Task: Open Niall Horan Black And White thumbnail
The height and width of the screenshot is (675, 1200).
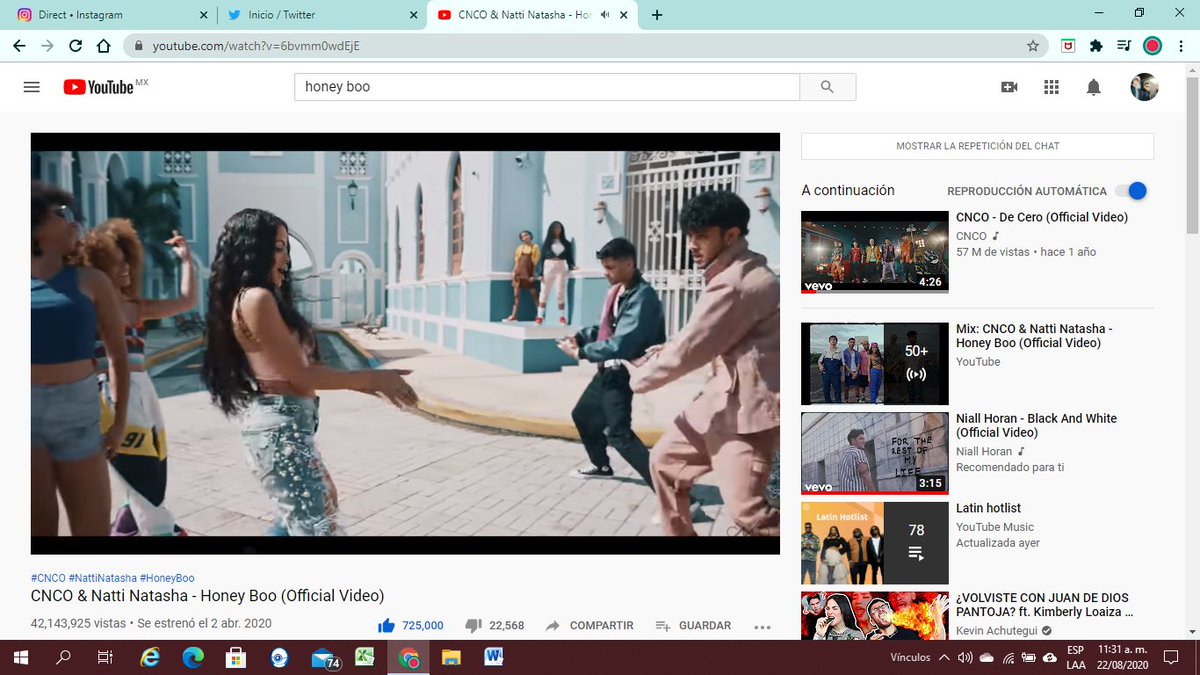Action: pos(875,453)
